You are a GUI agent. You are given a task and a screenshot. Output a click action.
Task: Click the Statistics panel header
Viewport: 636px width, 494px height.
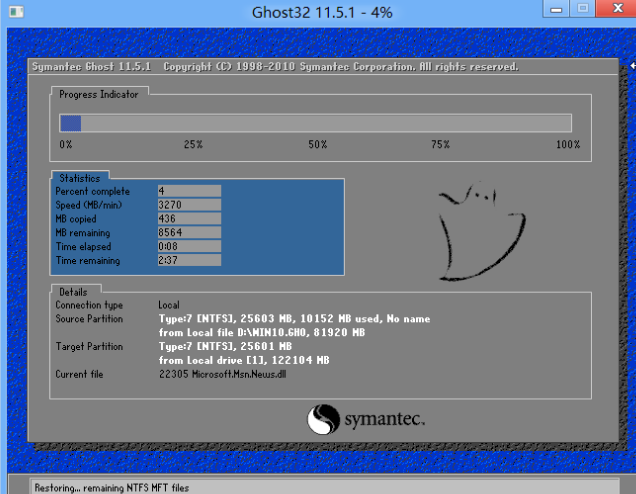79,178
